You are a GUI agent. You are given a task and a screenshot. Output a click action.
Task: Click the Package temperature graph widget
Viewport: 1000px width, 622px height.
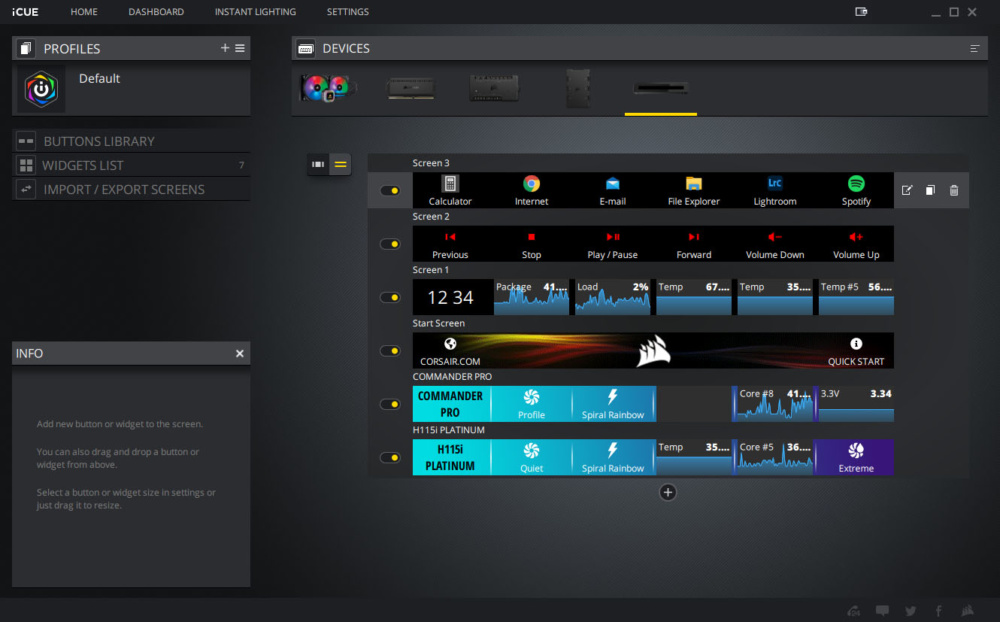(531, 297)
